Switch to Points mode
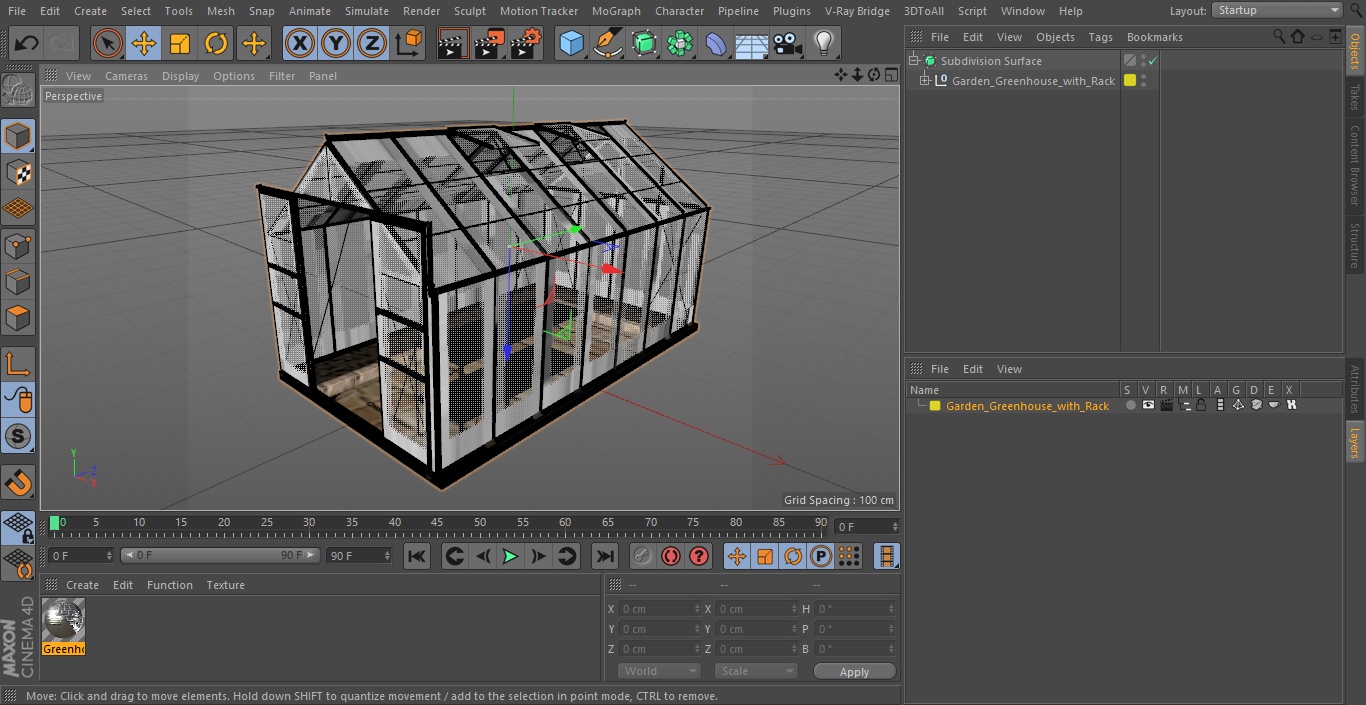 (18, 245)
